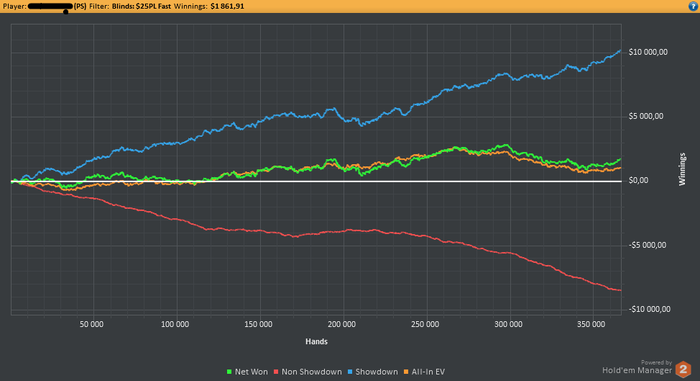700x381 pixels.
Task: Click the blue Showdown line's end point
Action: pyautogui.click(x=620, y=50)
